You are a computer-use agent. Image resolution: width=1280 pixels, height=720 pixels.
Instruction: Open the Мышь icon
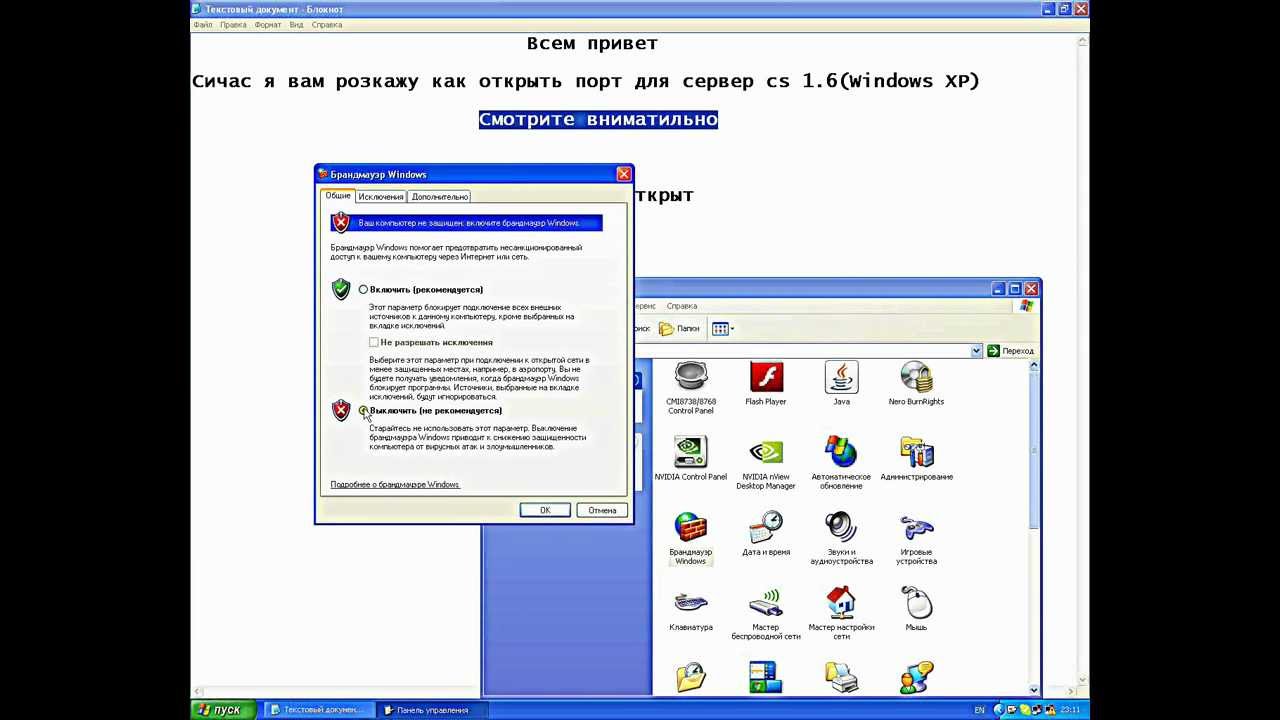(x=916, y=610)
